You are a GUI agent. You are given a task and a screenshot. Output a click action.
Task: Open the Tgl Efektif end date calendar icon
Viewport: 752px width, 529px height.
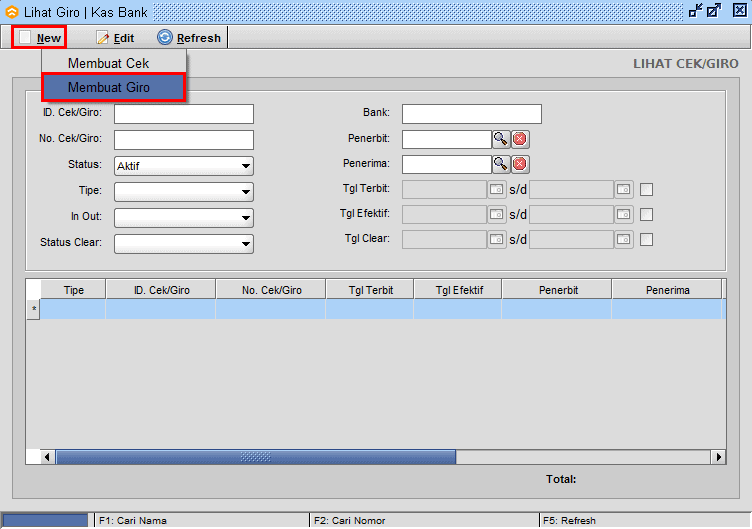(x=624, y=214)
